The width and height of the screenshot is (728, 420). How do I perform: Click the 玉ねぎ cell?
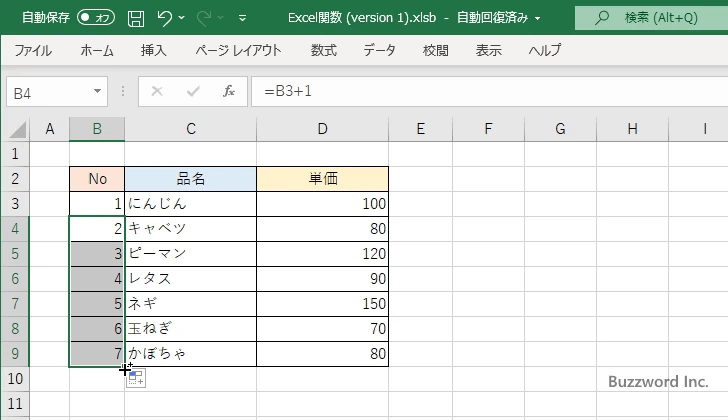pos(190,329)
